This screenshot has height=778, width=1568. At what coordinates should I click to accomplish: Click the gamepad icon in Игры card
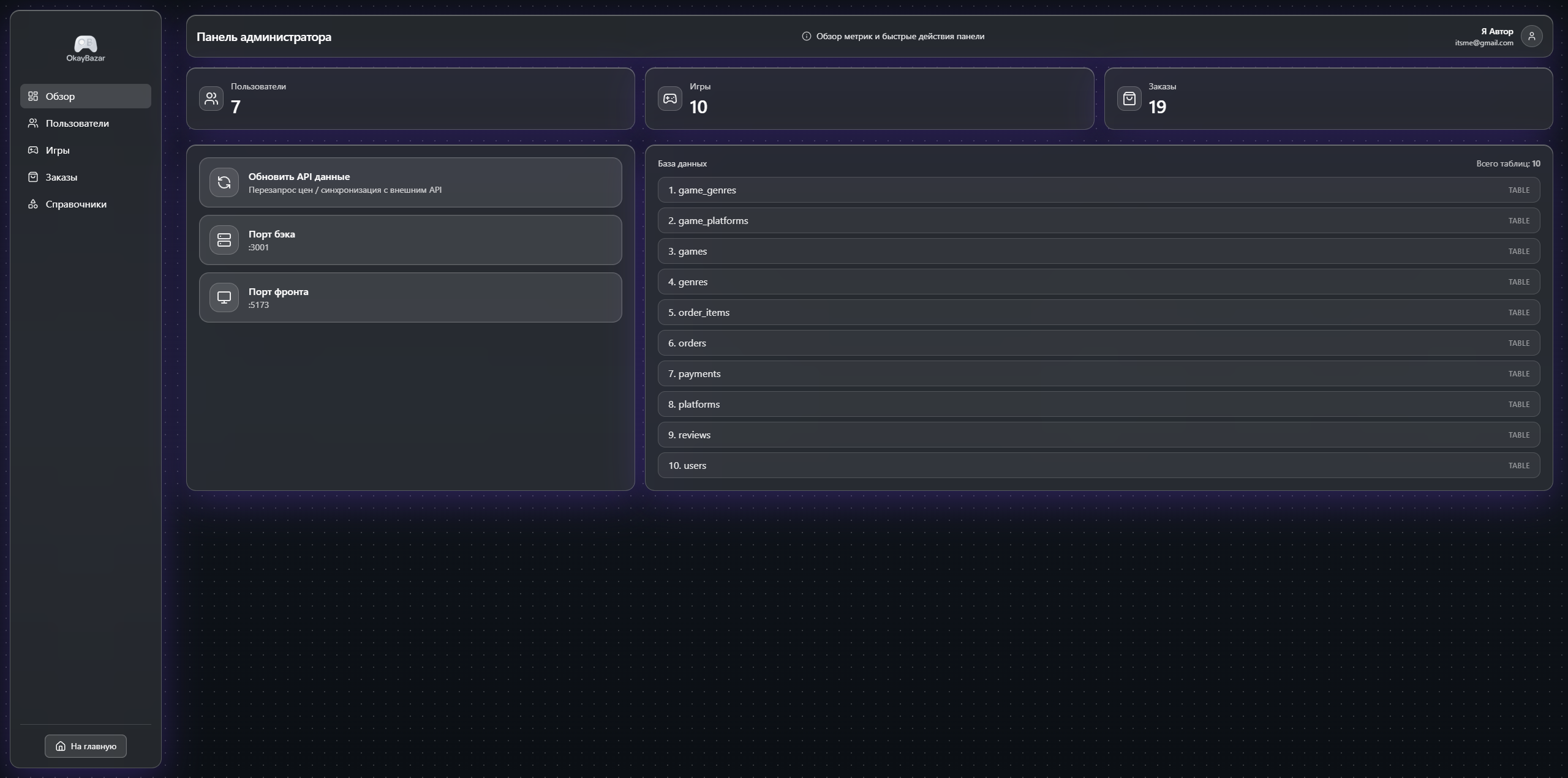pyautogui.click(x=670, y=99)
